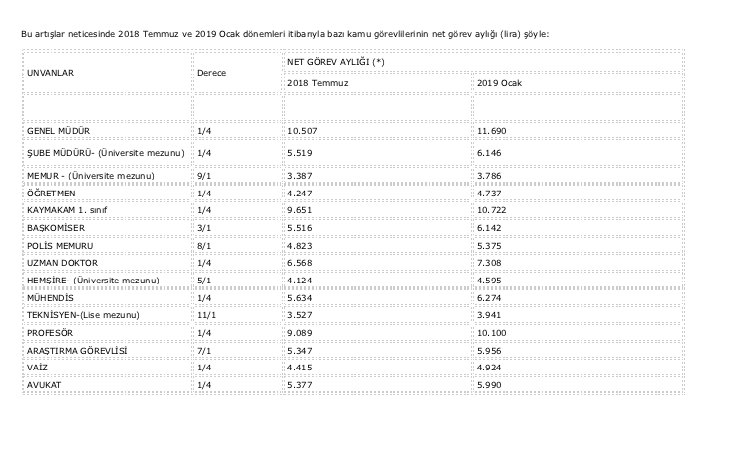Click the 9/1 degree cell for MEMUR

pos(204,175)
